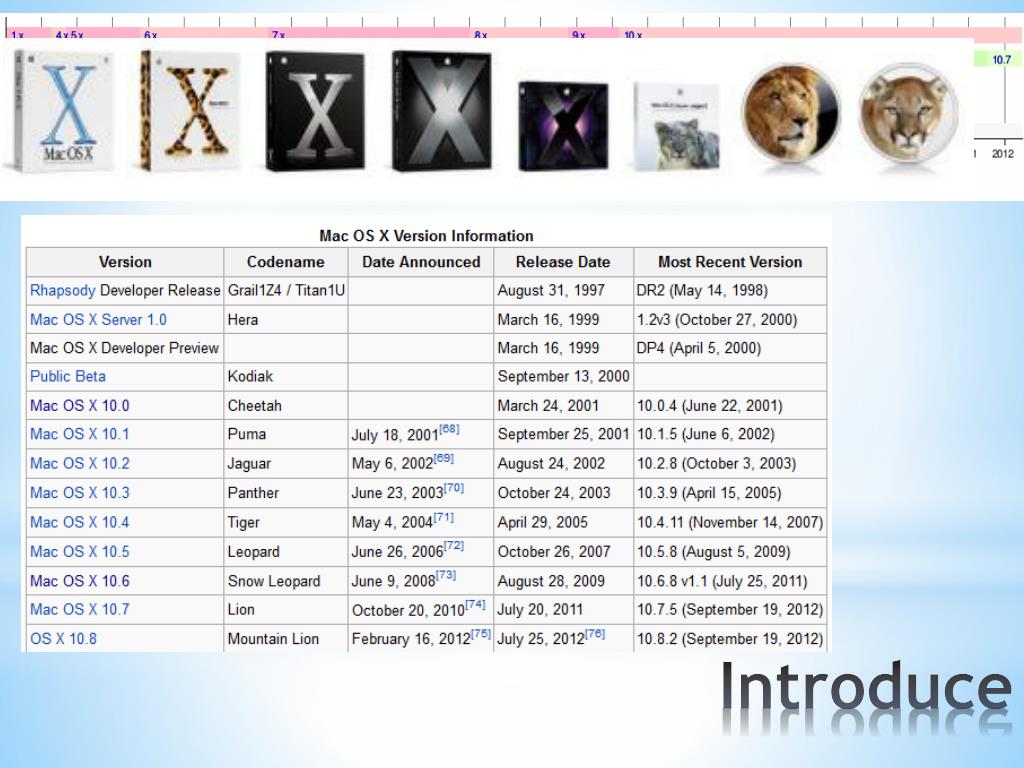The width and height of the screenshot is (1024, 768).
Task: Click the 10.8.2 (September 19, 2012) cell
Action: click(x=730, y=639)
